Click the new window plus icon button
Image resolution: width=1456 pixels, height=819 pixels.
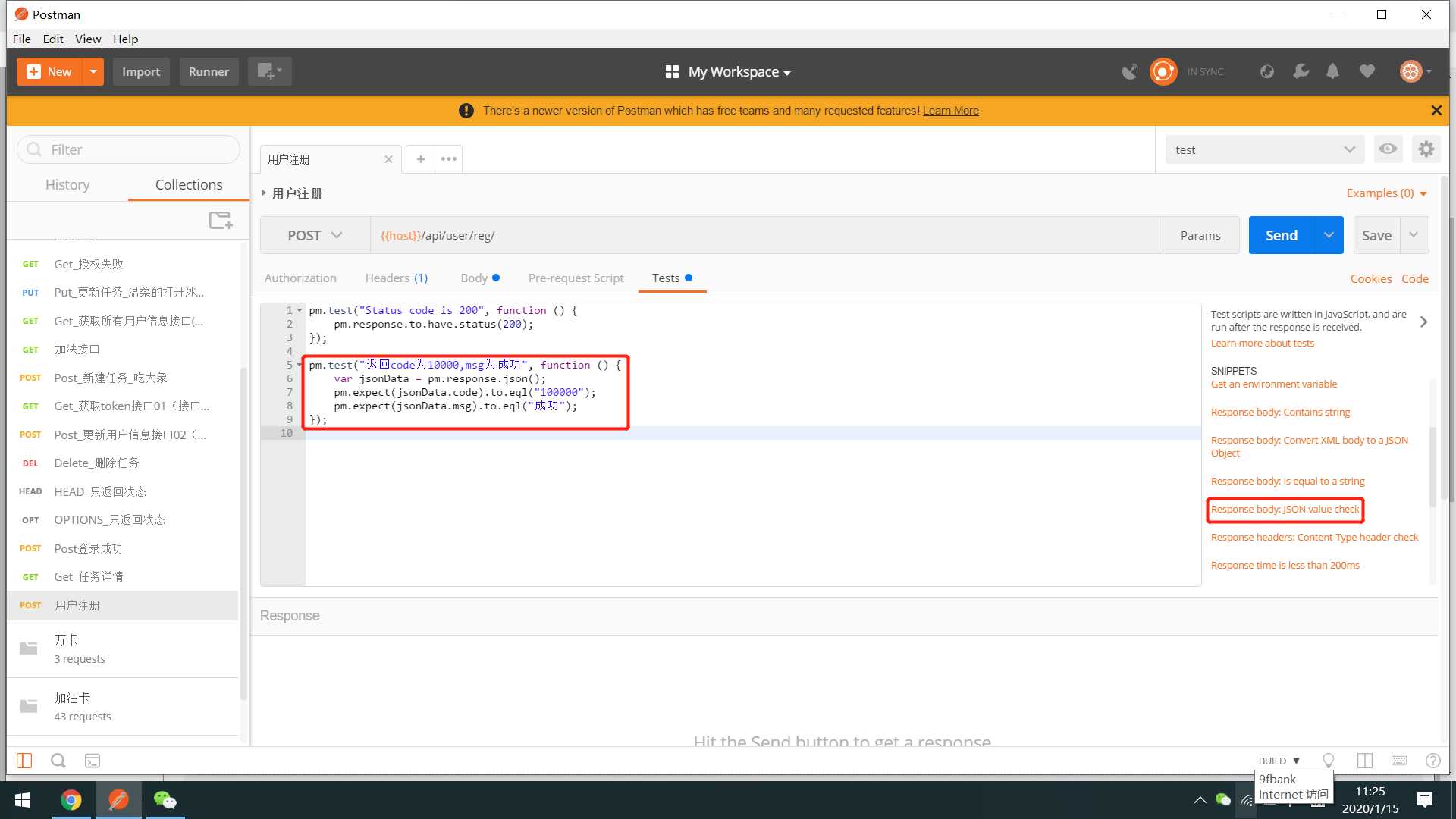tap(269, 71)
